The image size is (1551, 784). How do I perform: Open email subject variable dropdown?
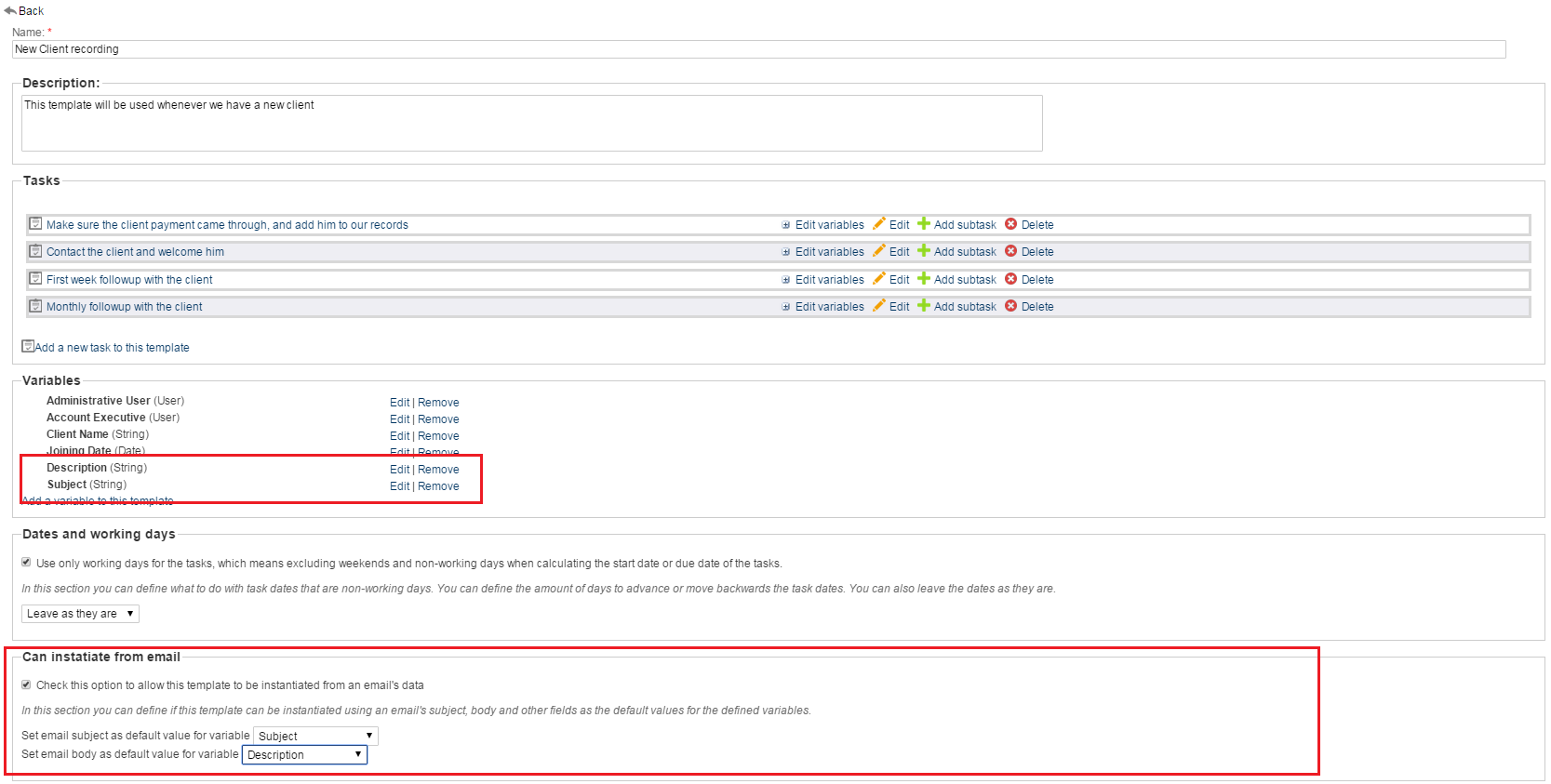pyautogui.click(x=315, y=736)
